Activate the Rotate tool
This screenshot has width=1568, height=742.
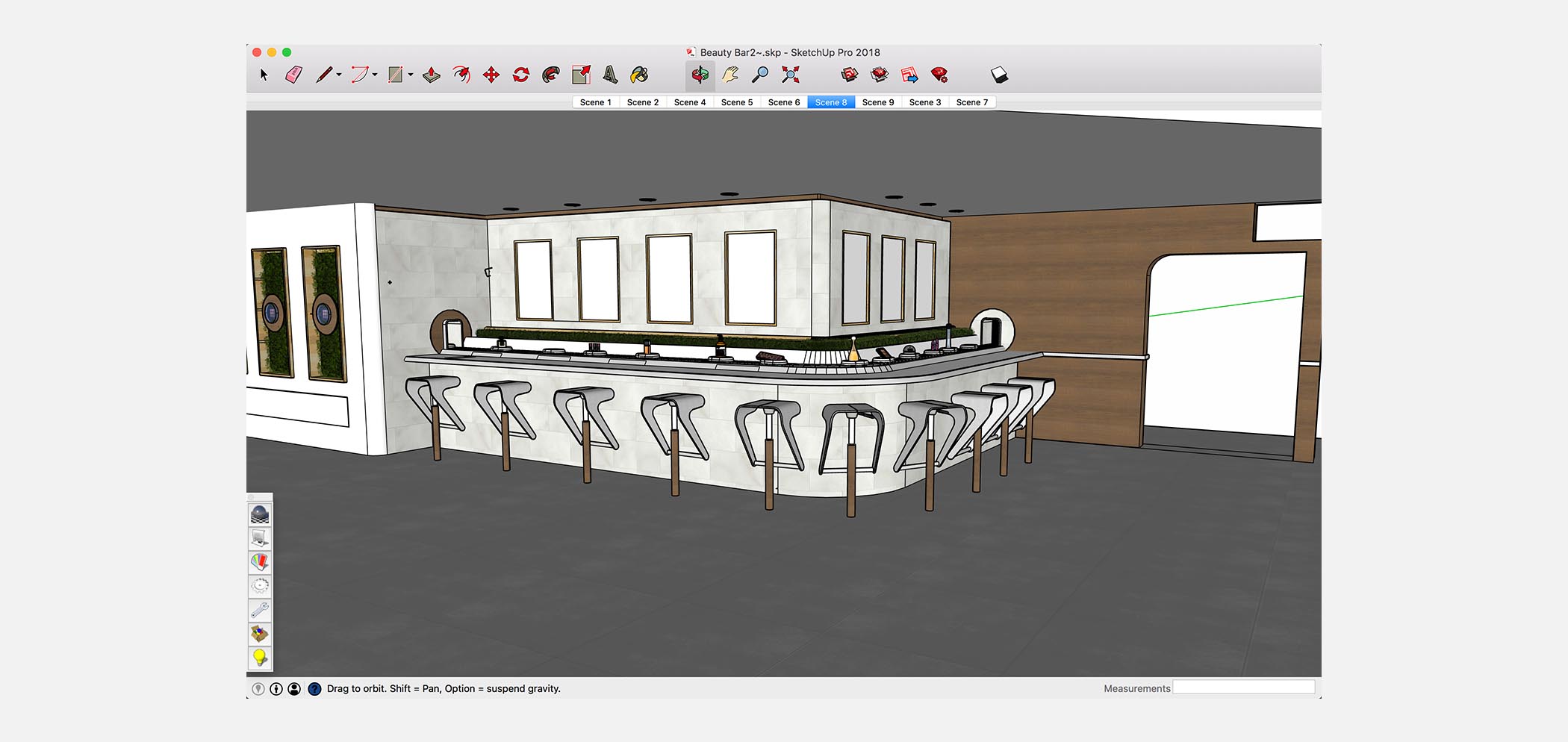click(521, 75)
